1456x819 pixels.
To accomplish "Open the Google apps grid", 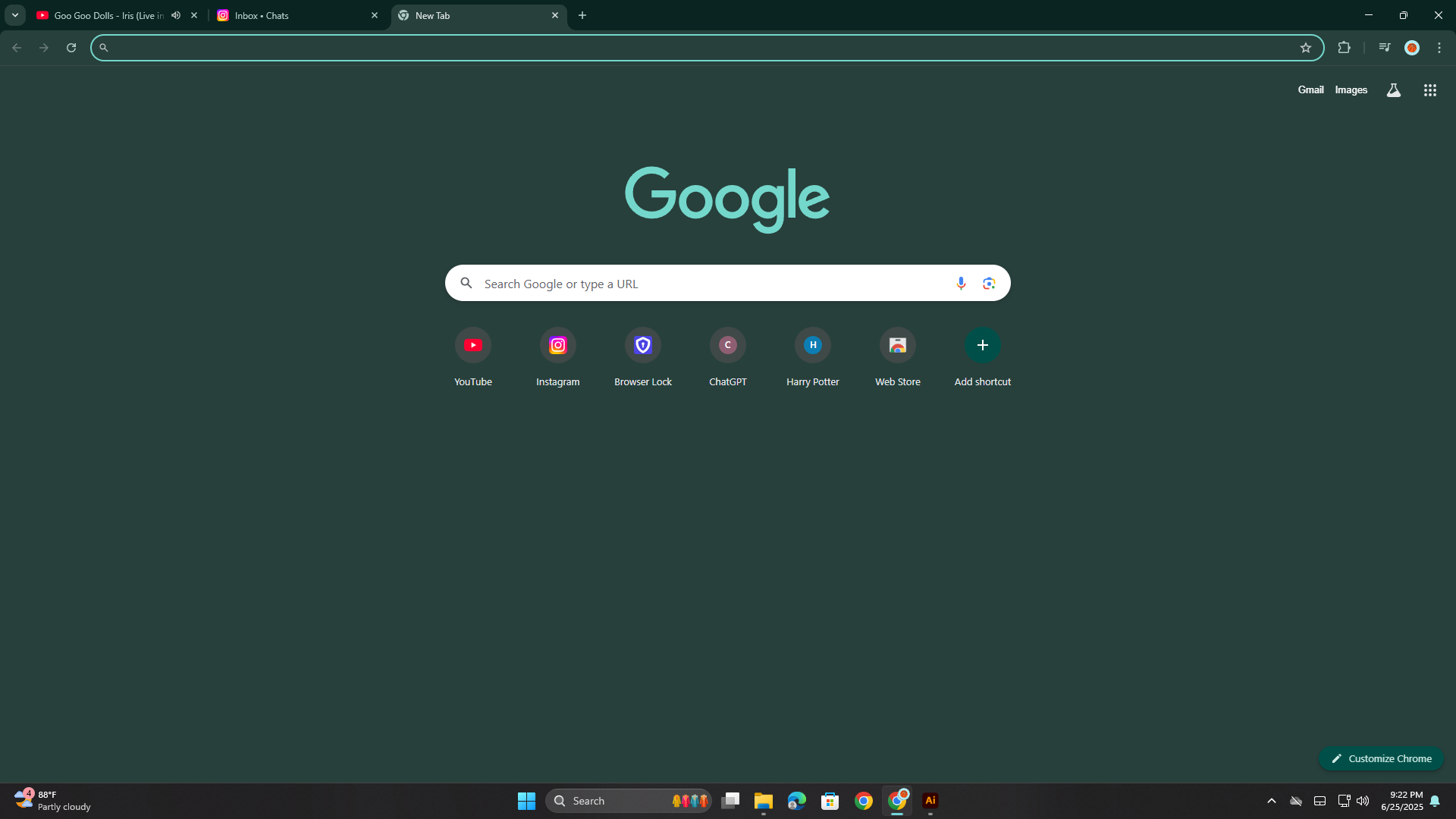I will [x=1430, y=90].
